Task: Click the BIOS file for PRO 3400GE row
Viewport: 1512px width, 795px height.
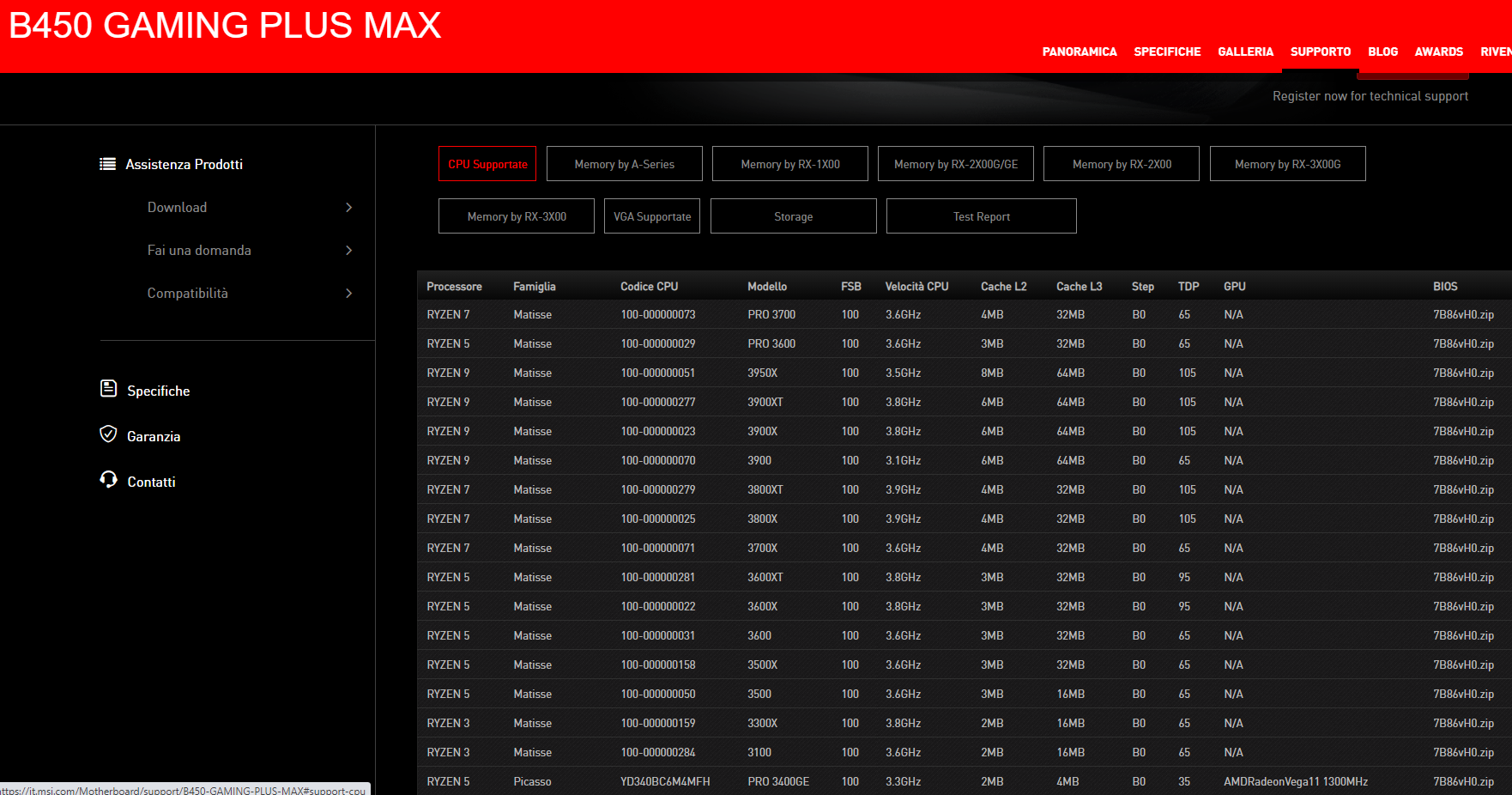Action: click(1463, 781)
